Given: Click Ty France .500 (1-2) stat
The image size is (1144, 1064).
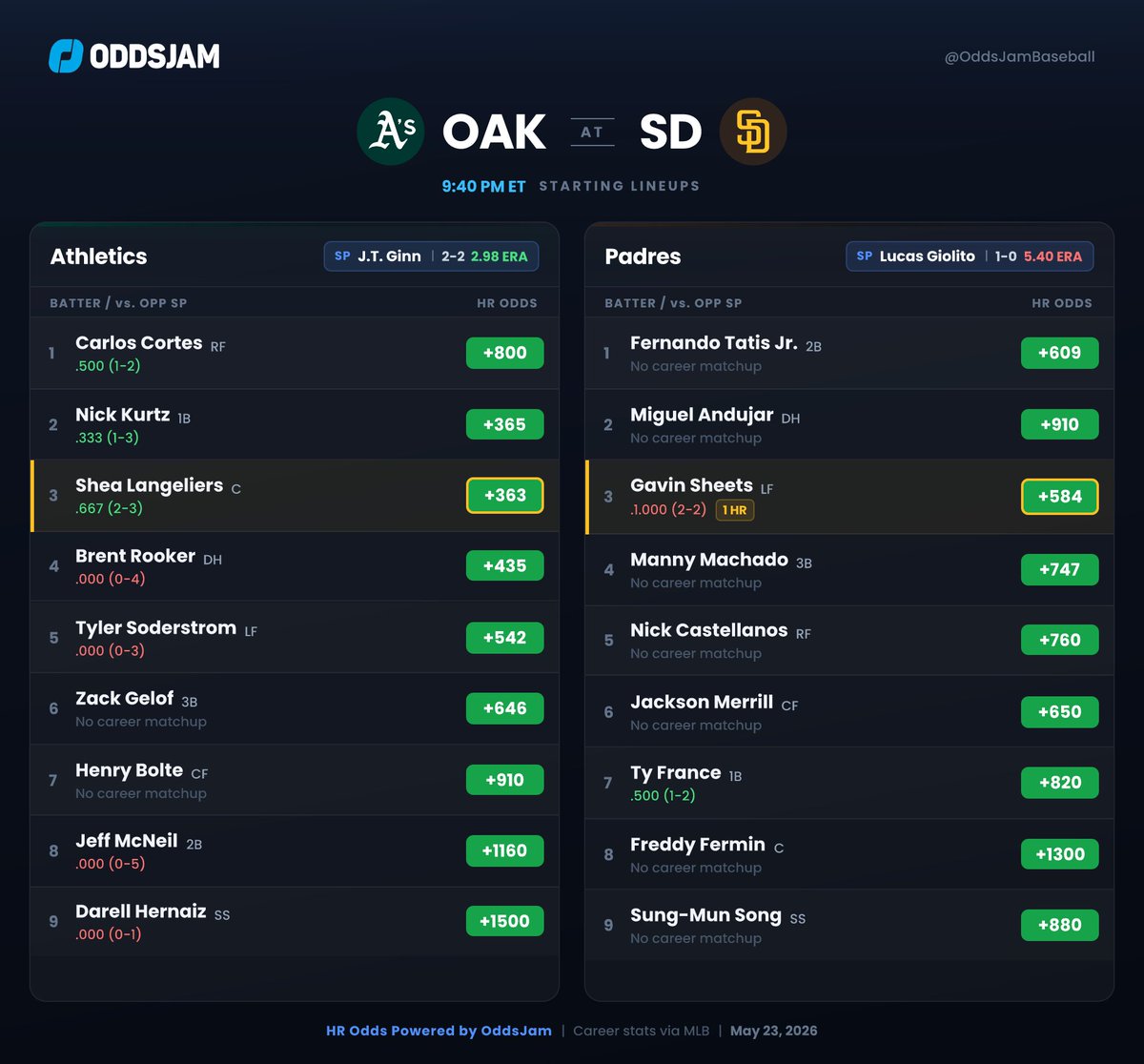Looking at the screenshot, I should click(663, 795).
